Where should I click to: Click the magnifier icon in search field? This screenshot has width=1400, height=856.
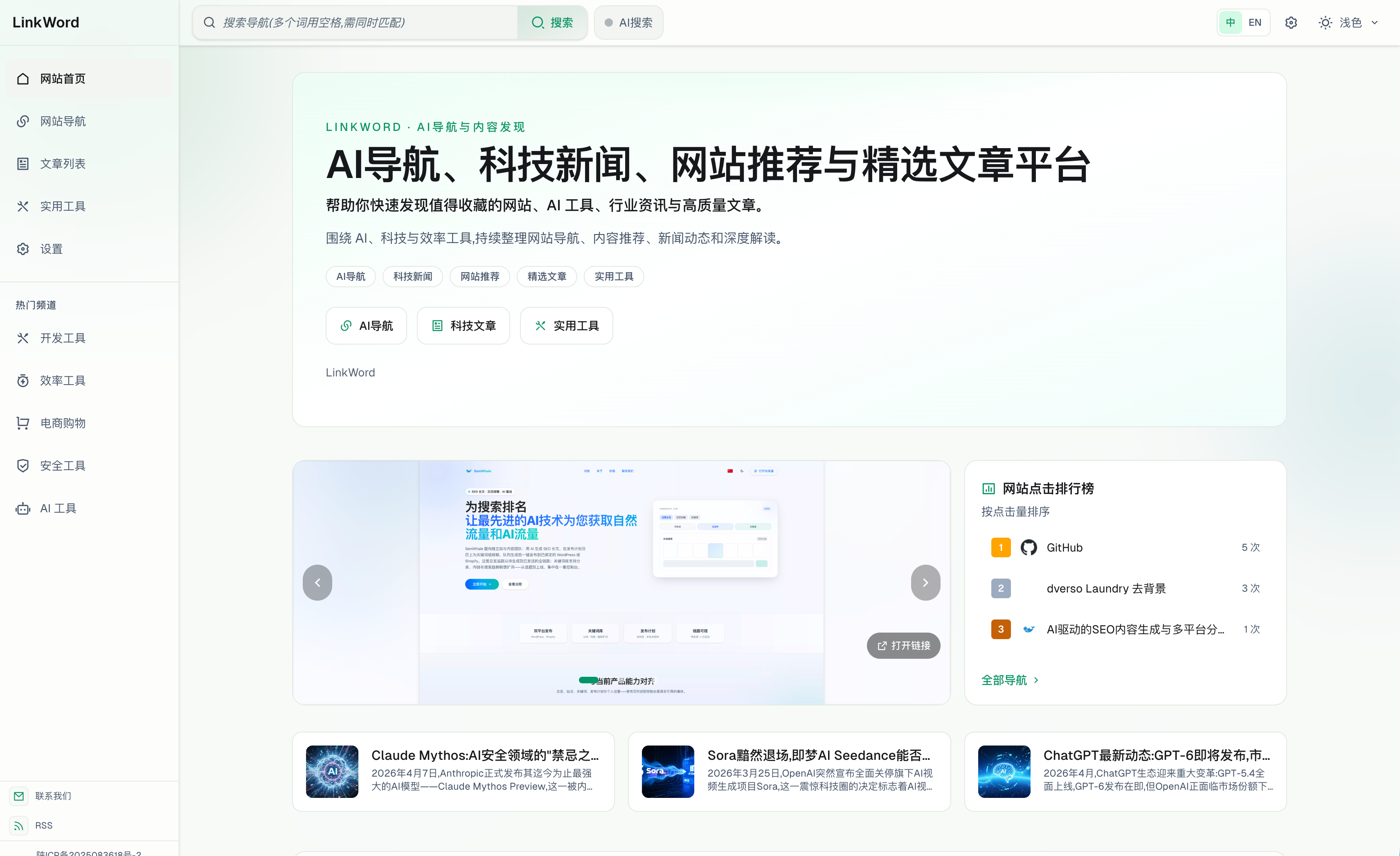coord(209,22)
